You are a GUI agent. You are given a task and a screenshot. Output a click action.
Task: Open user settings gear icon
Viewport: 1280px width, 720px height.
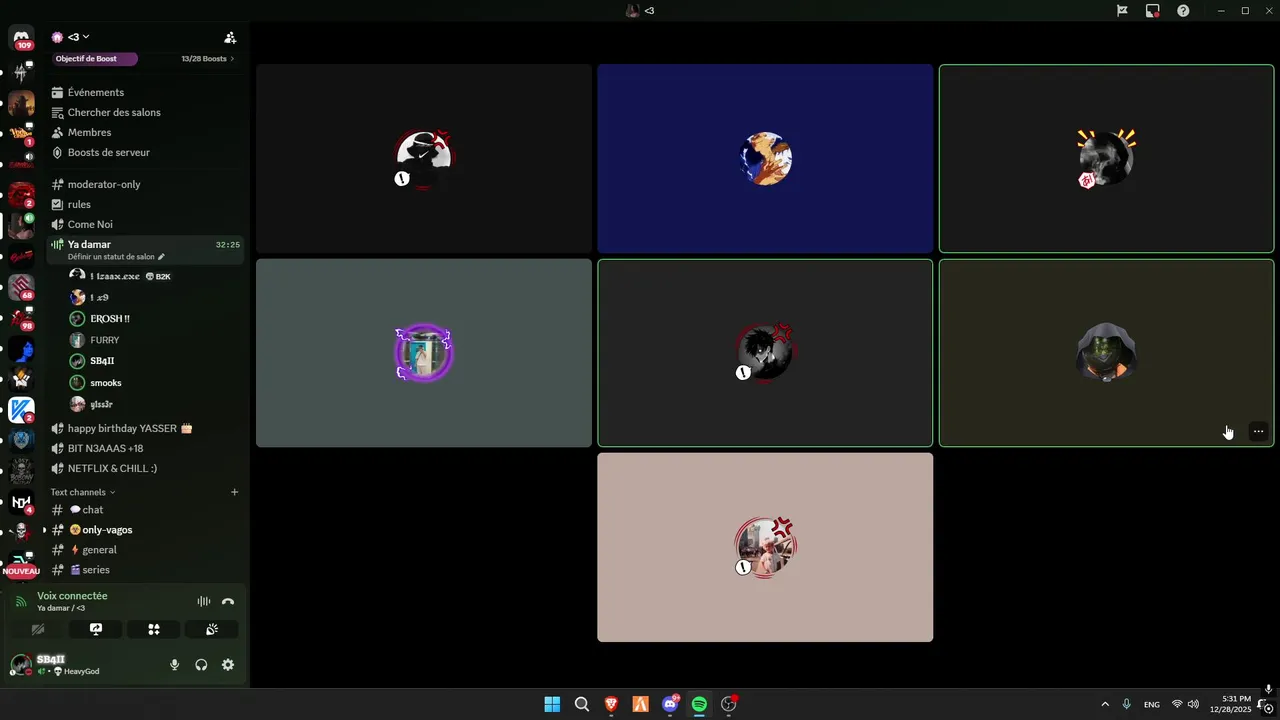(228, 665)
